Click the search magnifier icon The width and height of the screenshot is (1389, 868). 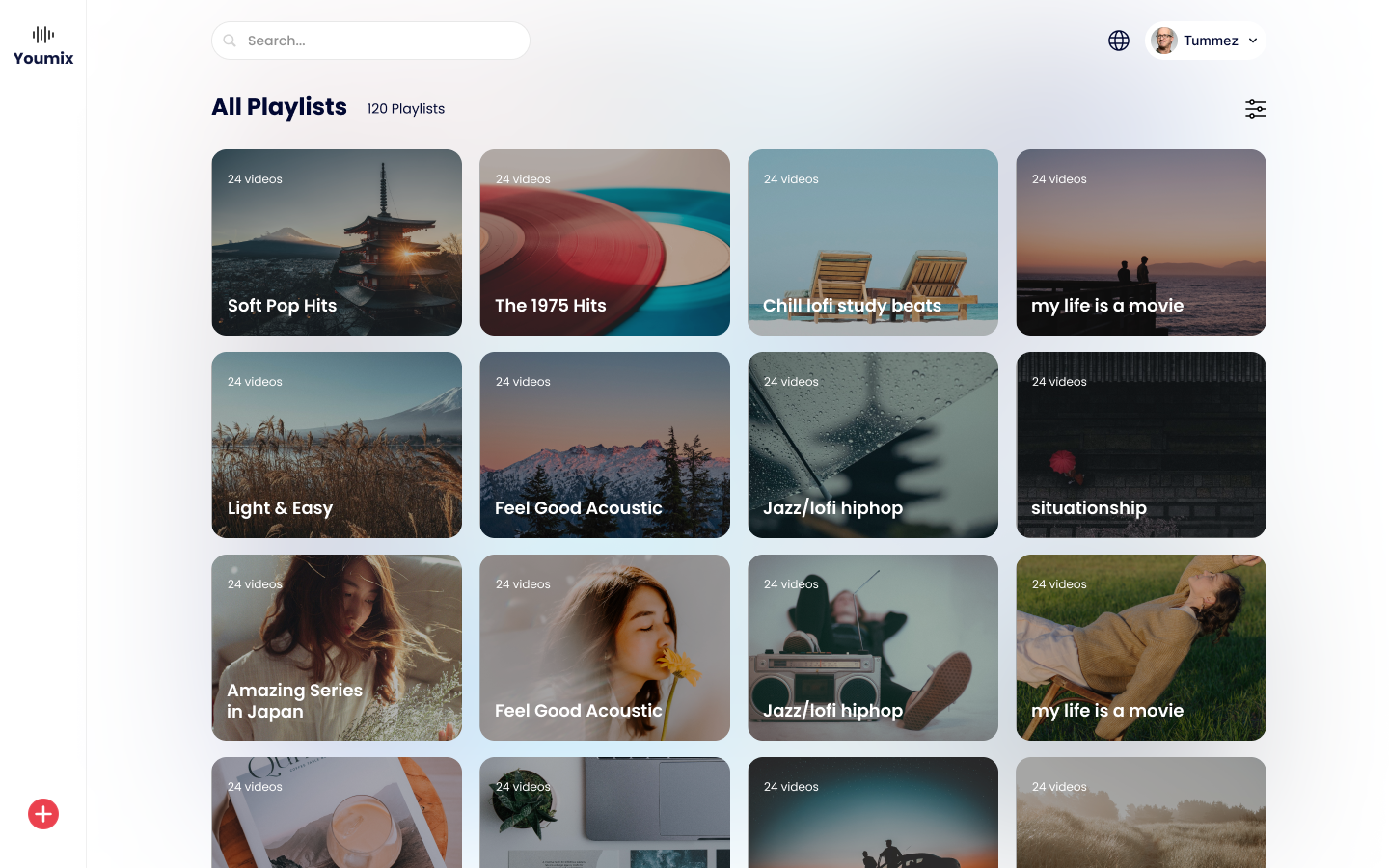point(230,41)
